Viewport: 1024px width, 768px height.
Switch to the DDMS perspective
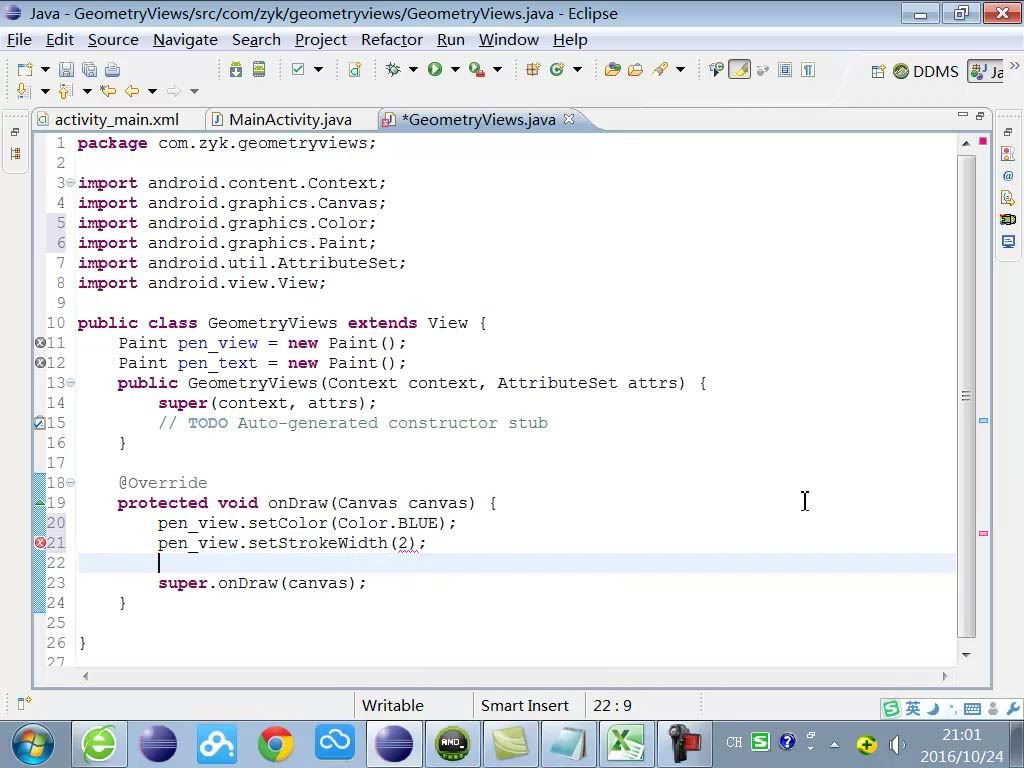click(925, 71)
